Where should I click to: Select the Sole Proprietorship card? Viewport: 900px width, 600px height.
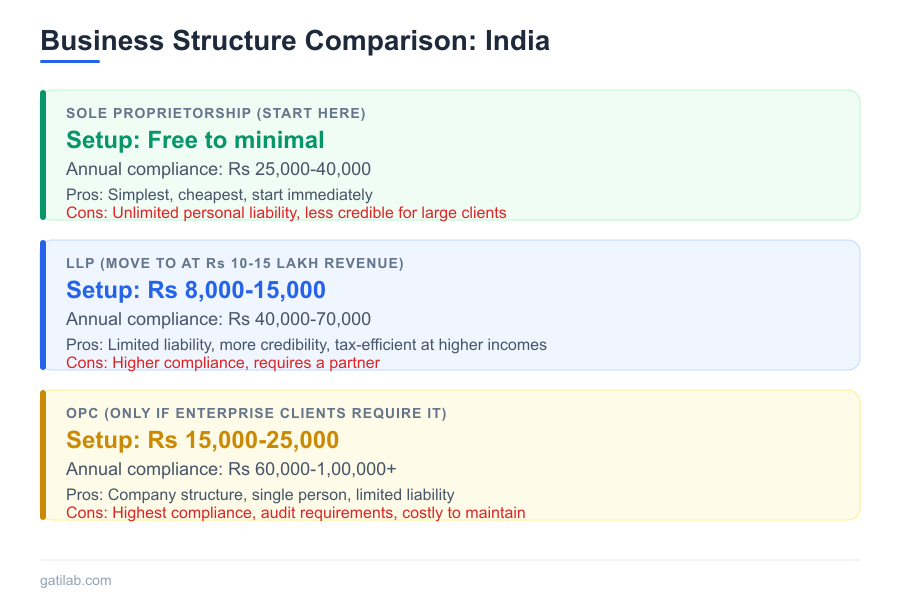pyautogui.click(x=450, y=153)
